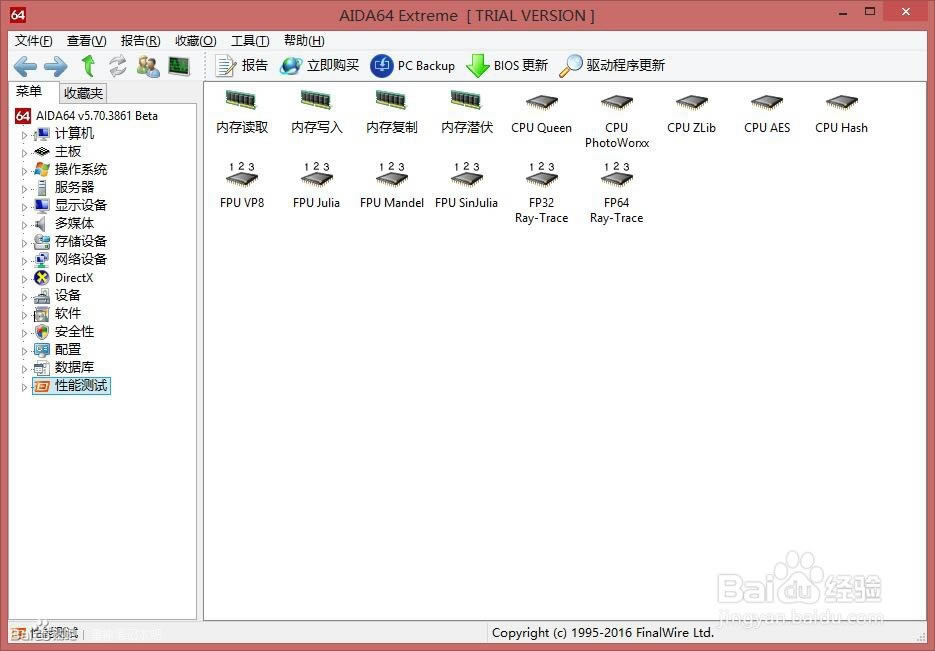Select 计算机 in the tree

[64, 134]
